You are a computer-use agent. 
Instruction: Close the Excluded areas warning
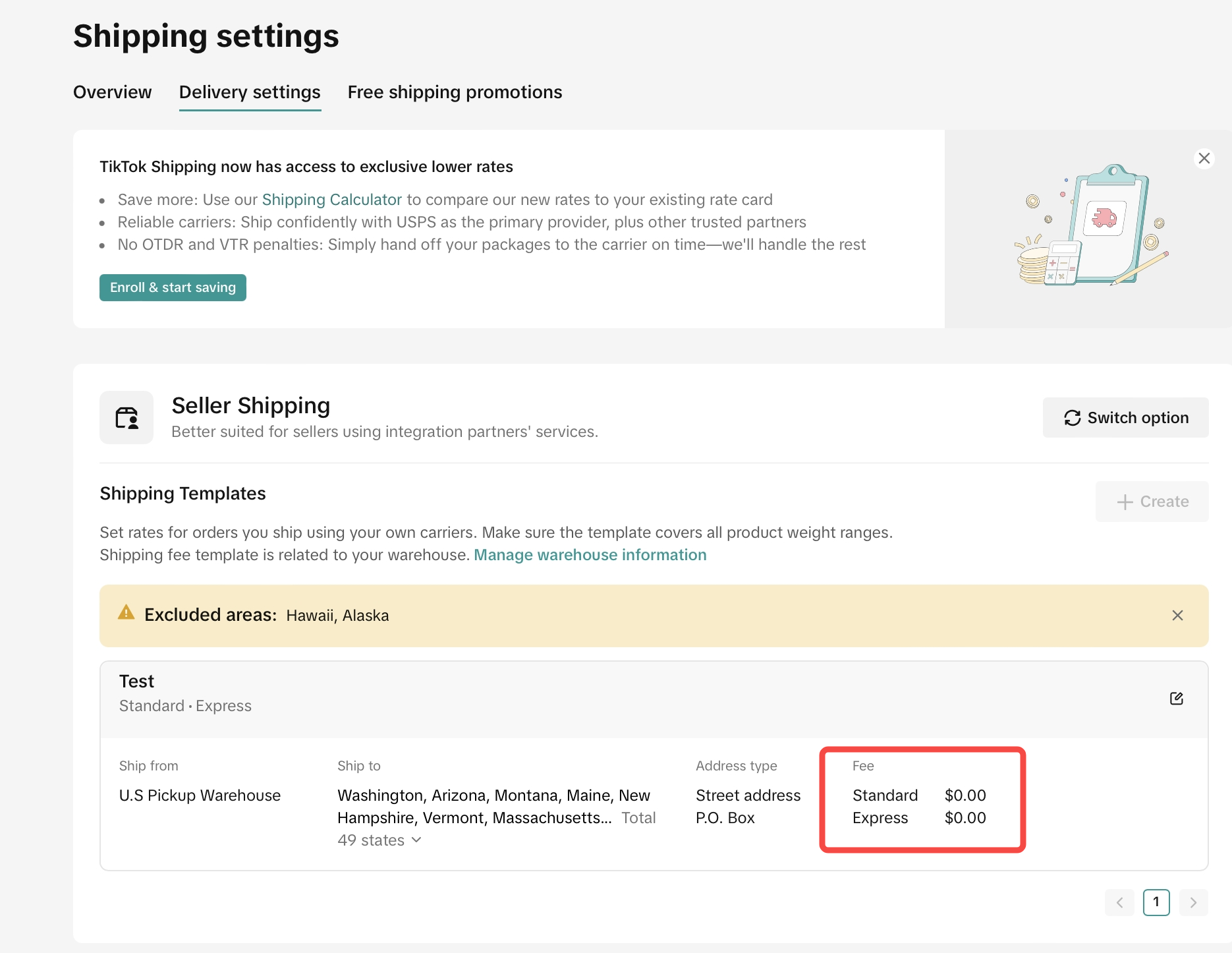coord(1177,616)
